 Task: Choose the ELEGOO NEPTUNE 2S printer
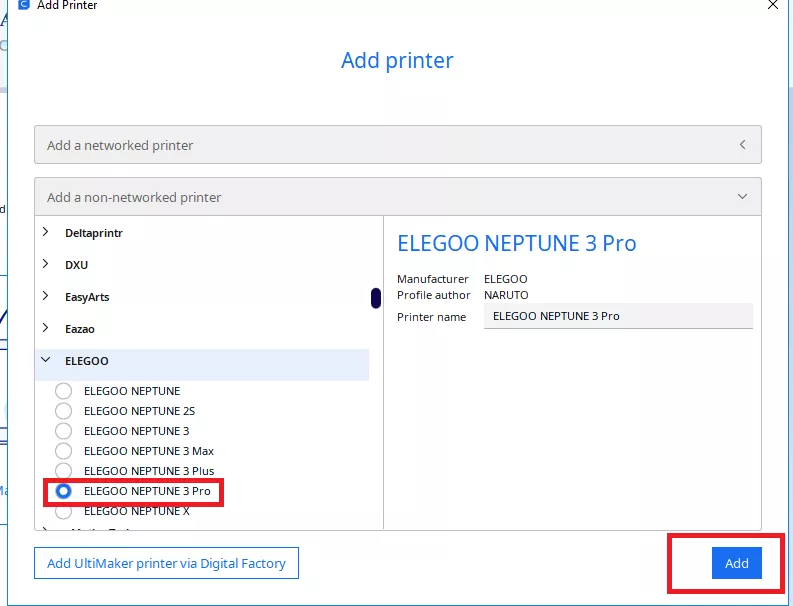point(64,411)
